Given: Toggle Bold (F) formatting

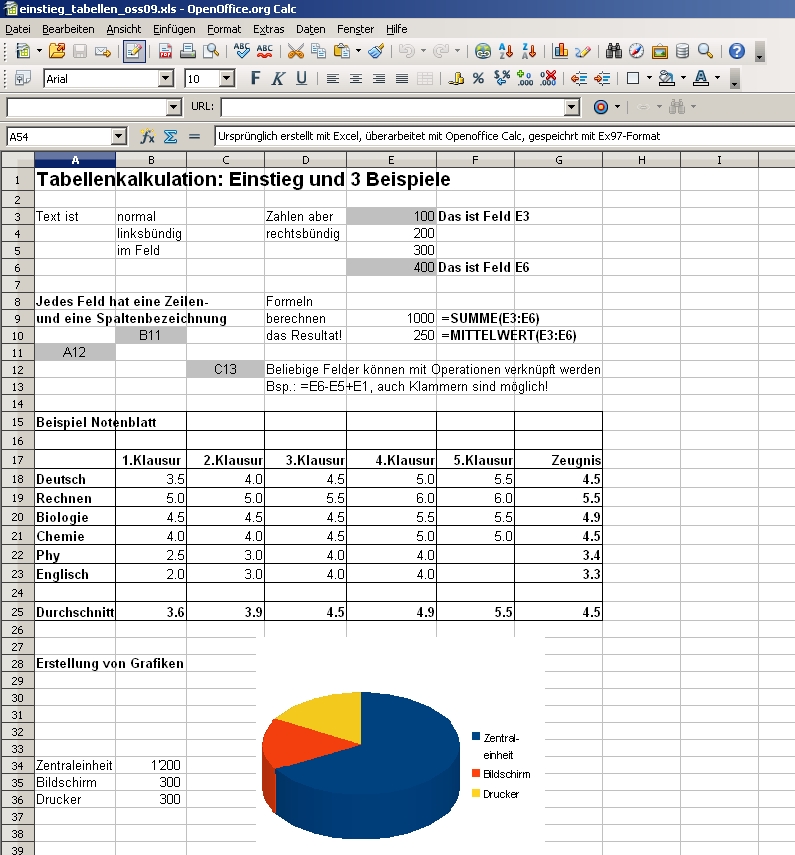Looking at the screenshot, I should coord(255,79).
